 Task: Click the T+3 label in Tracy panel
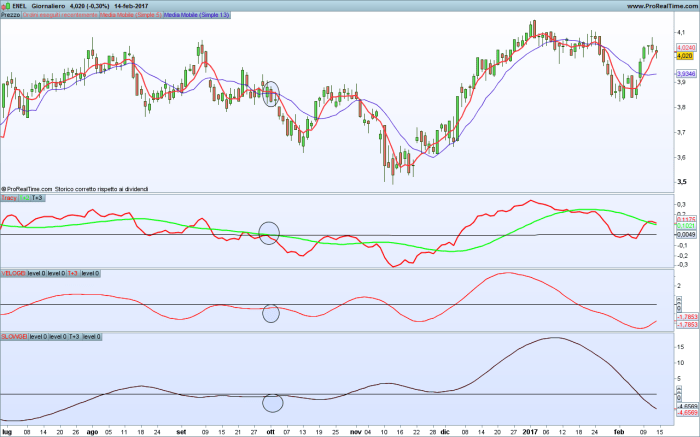pyautogui.click(x=38, y=198)
